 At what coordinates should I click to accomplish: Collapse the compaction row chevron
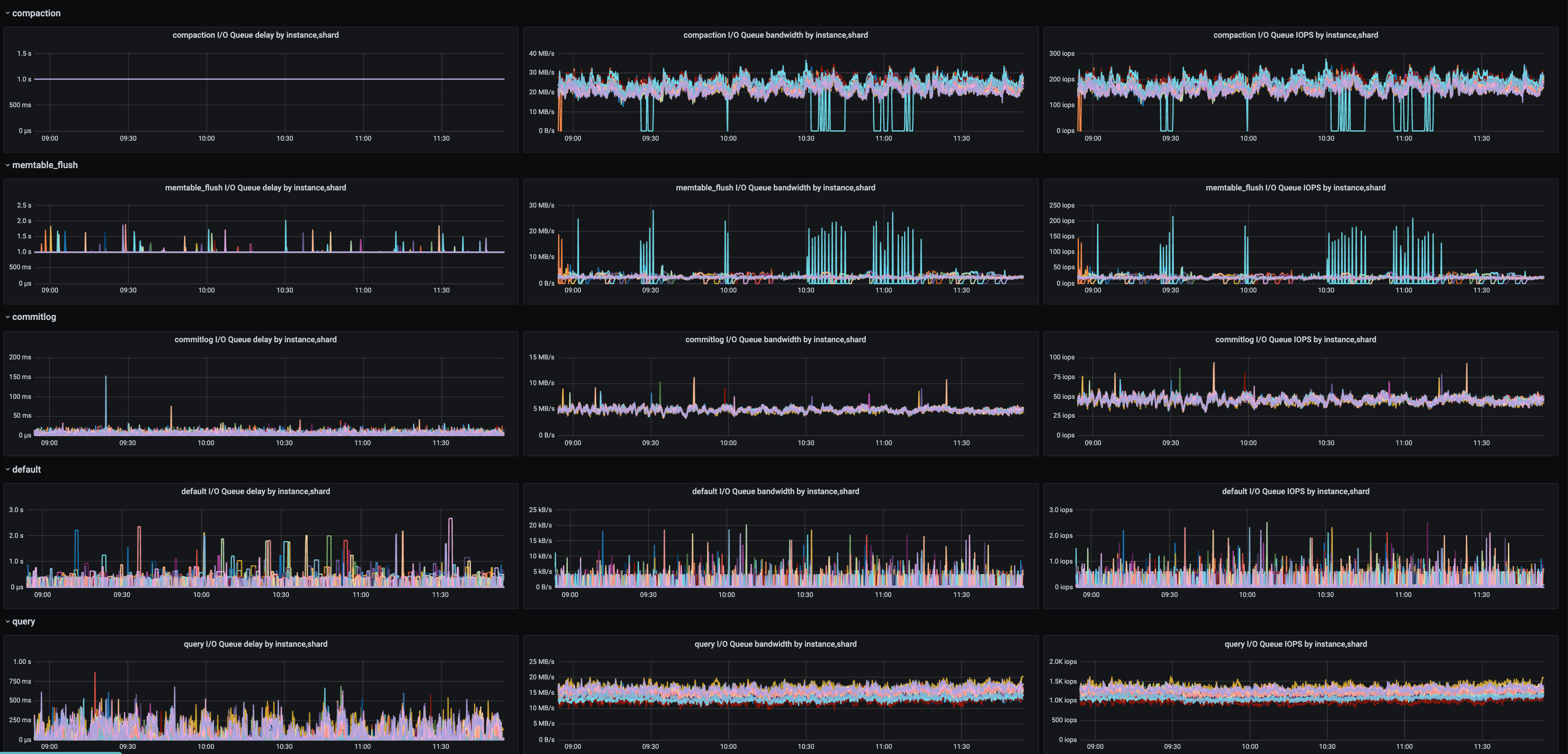pos(7,13)
